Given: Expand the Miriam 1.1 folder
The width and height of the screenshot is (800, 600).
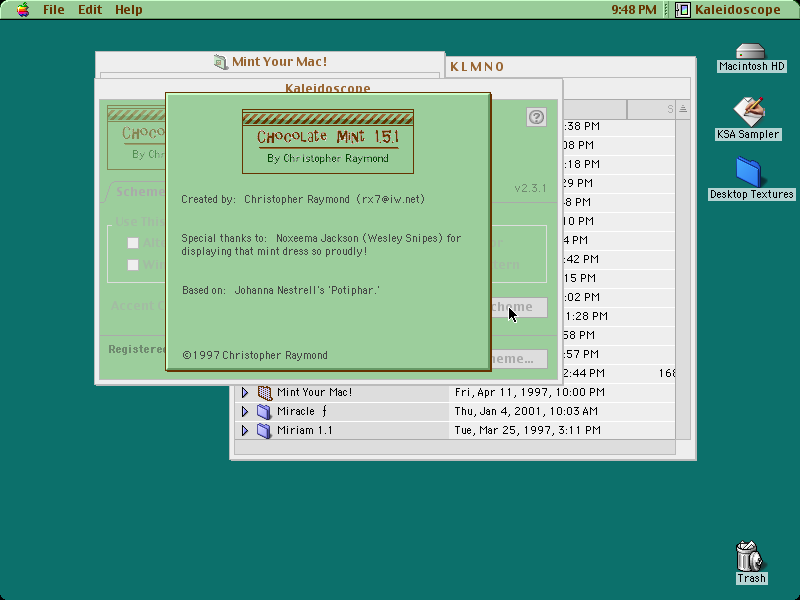Looking at the screenshot, I should point(245,430).
